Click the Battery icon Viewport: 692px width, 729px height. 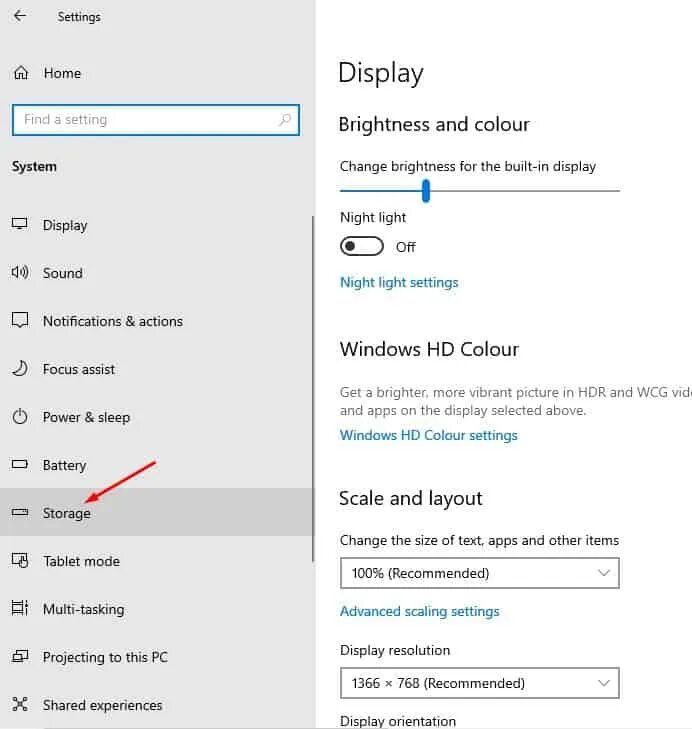coord(20,464)
